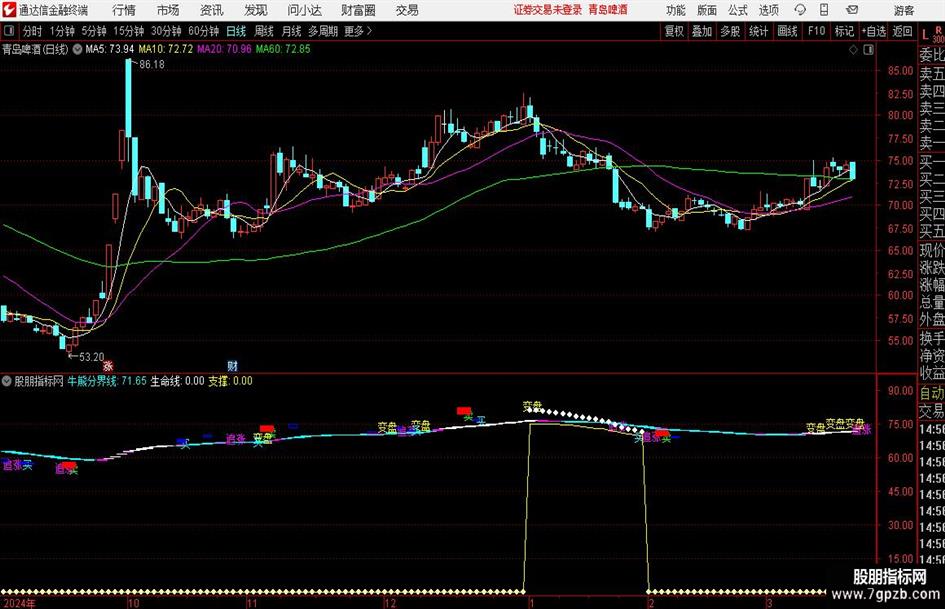This screenshot has width=945, height=609.
Task: Open the 资讯 menu
Action: pos(212,10)
